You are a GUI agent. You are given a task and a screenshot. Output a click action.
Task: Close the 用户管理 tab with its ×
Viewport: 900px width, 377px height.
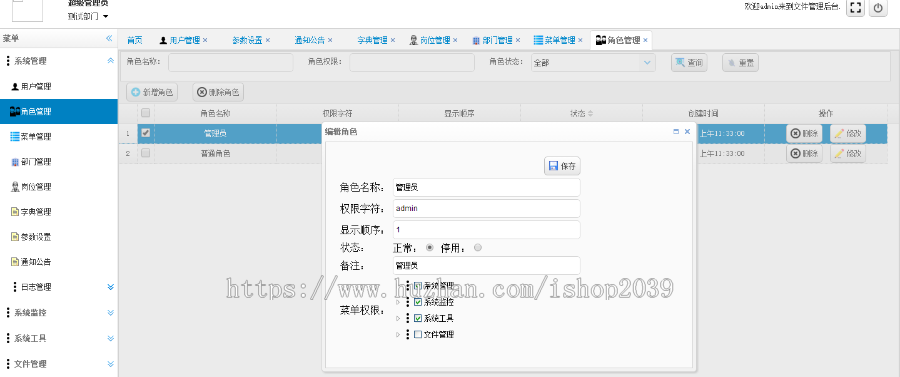(205, 40)
